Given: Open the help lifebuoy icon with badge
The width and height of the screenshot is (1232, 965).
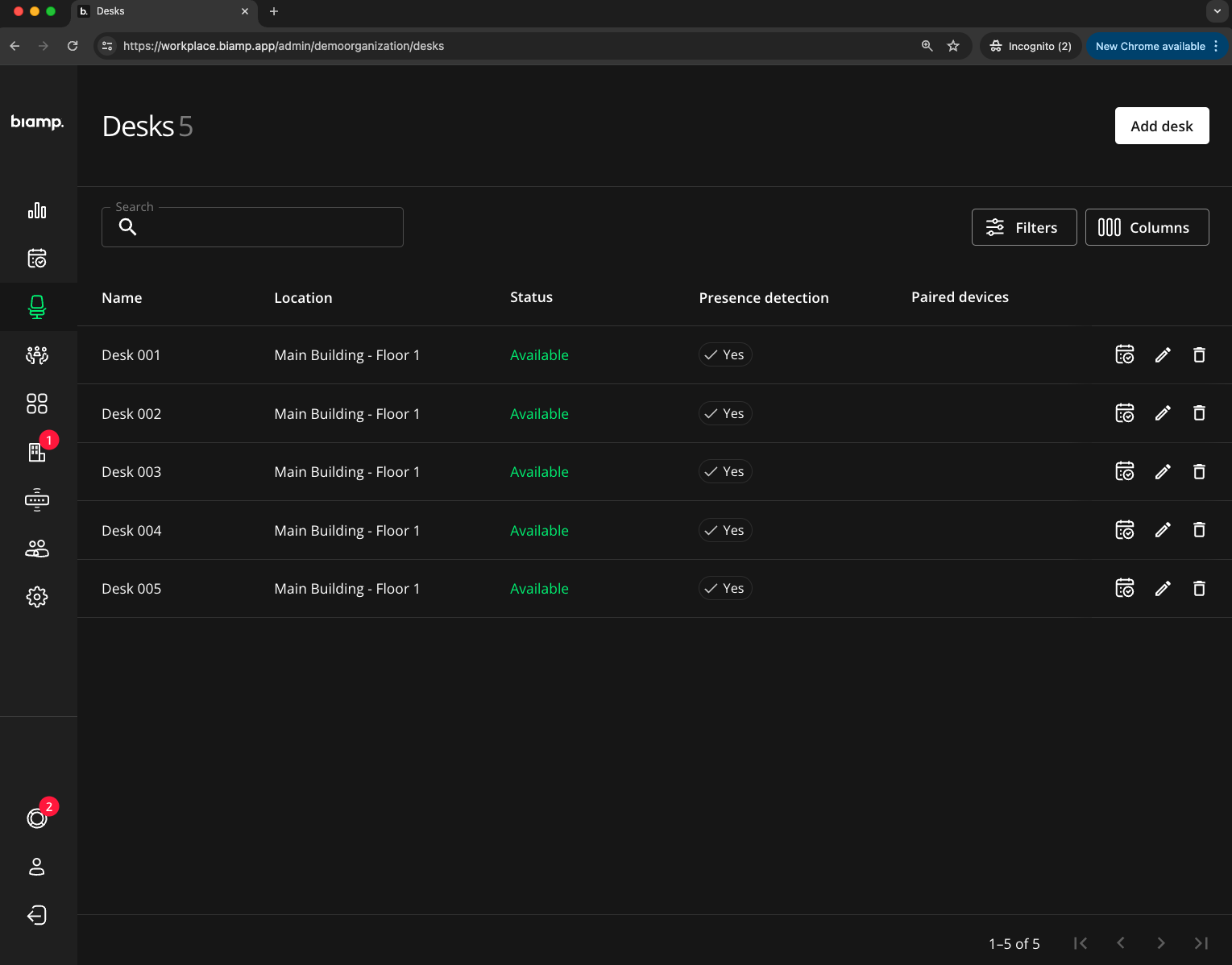Looking at the screenshot, I should click(37, 818).
